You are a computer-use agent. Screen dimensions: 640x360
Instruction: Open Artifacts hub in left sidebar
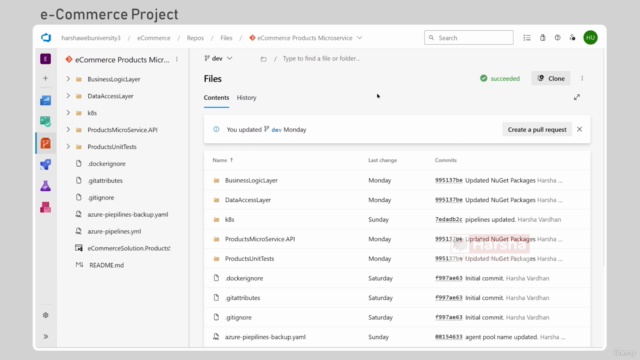point(45,207)
